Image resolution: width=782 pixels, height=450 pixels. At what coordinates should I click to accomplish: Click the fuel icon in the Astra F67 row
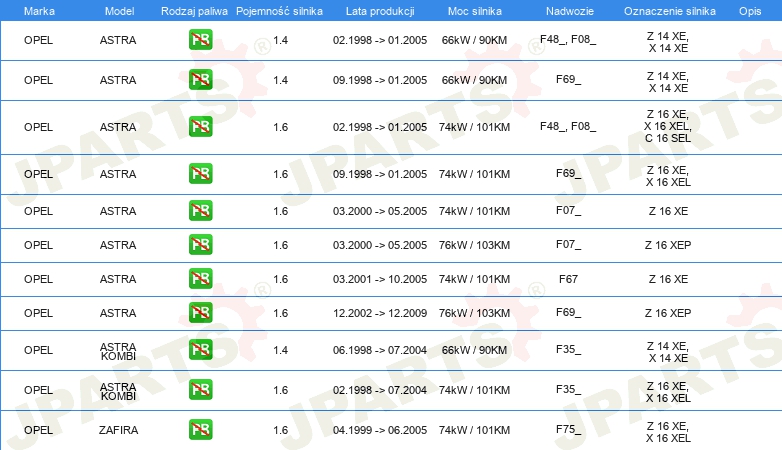tap(200, 278)
